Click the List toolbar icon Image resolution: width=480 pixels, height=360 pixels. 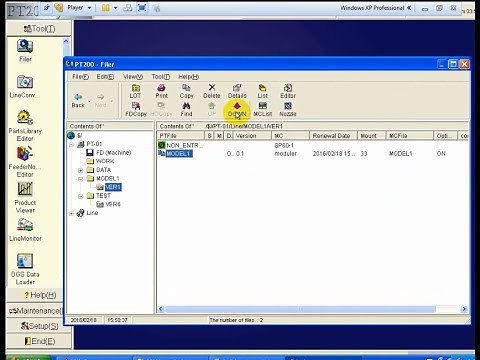coord(262,91)
